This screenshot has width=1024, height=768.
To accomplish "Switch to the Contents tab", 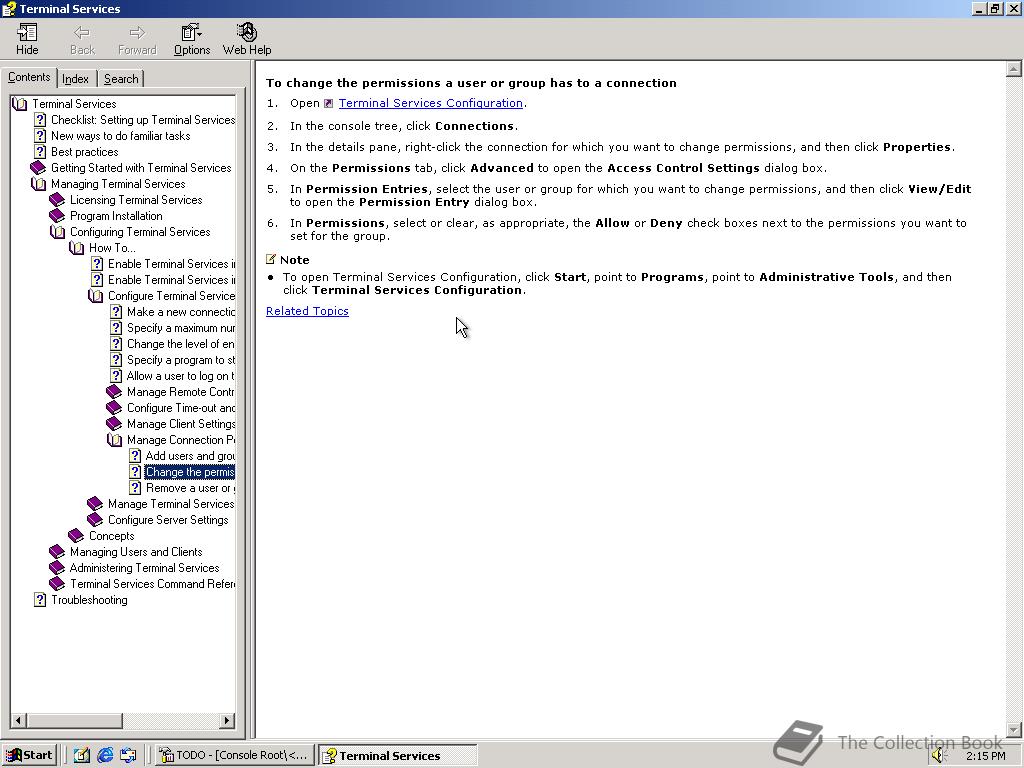I will point(29,77).
